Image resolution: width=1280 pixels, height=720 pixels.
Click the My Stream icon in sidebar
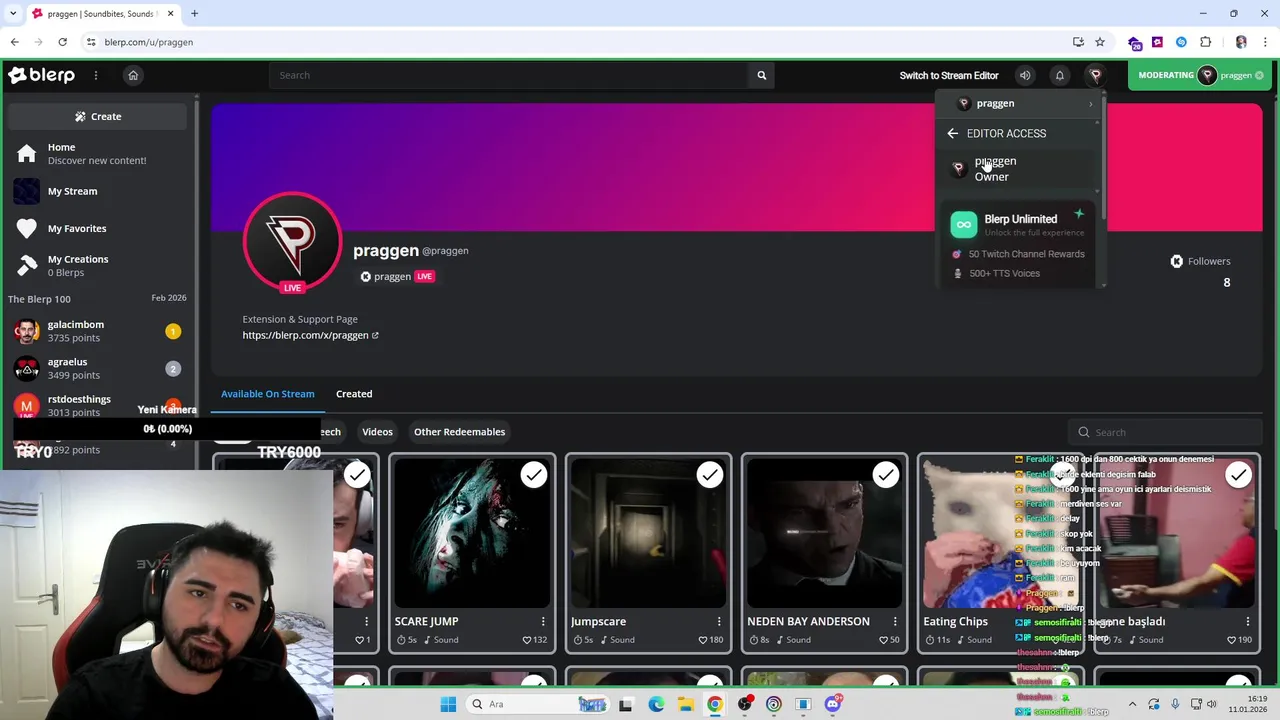(27, 191)
